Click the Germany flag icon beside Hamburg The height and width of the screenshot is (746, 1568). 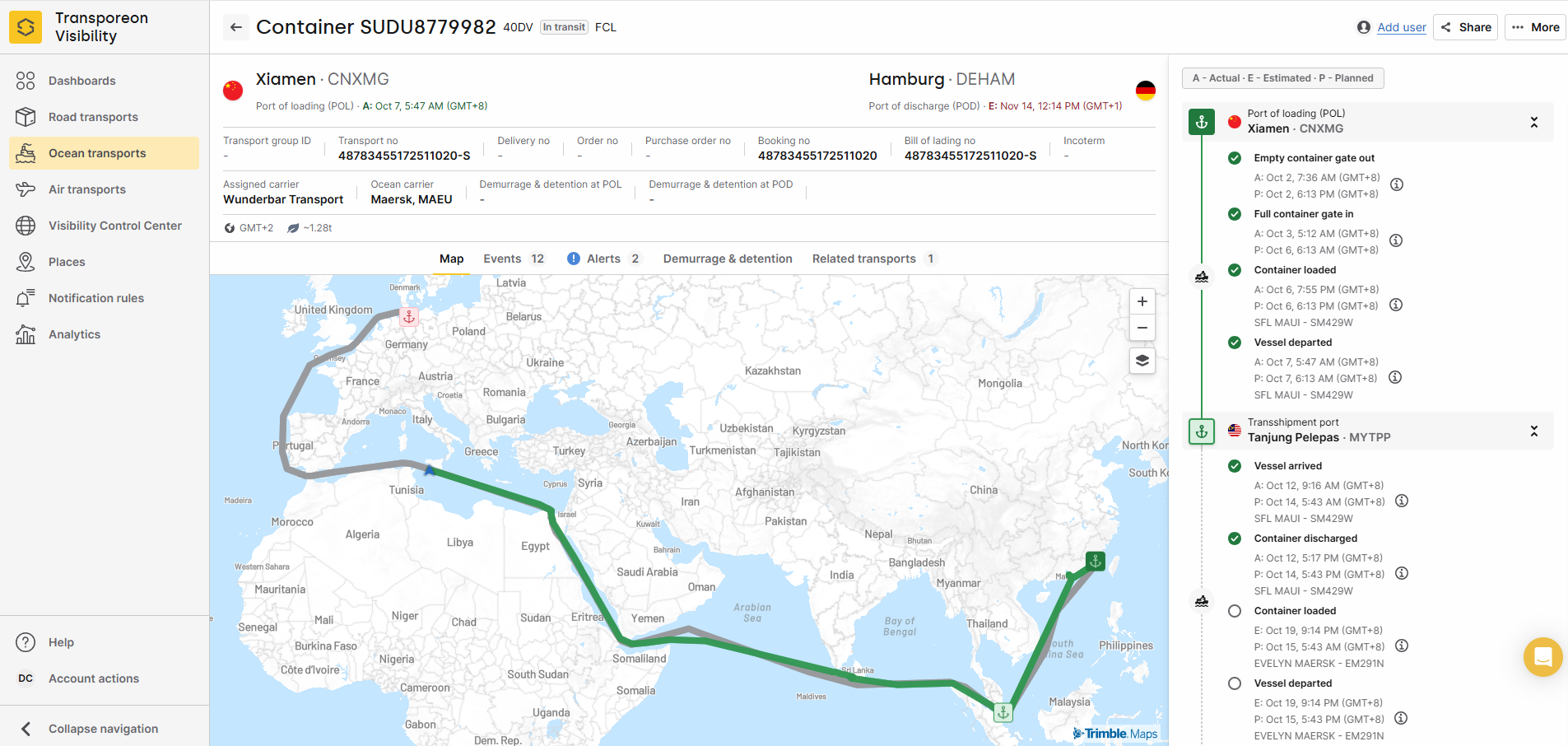[1146, 90]
